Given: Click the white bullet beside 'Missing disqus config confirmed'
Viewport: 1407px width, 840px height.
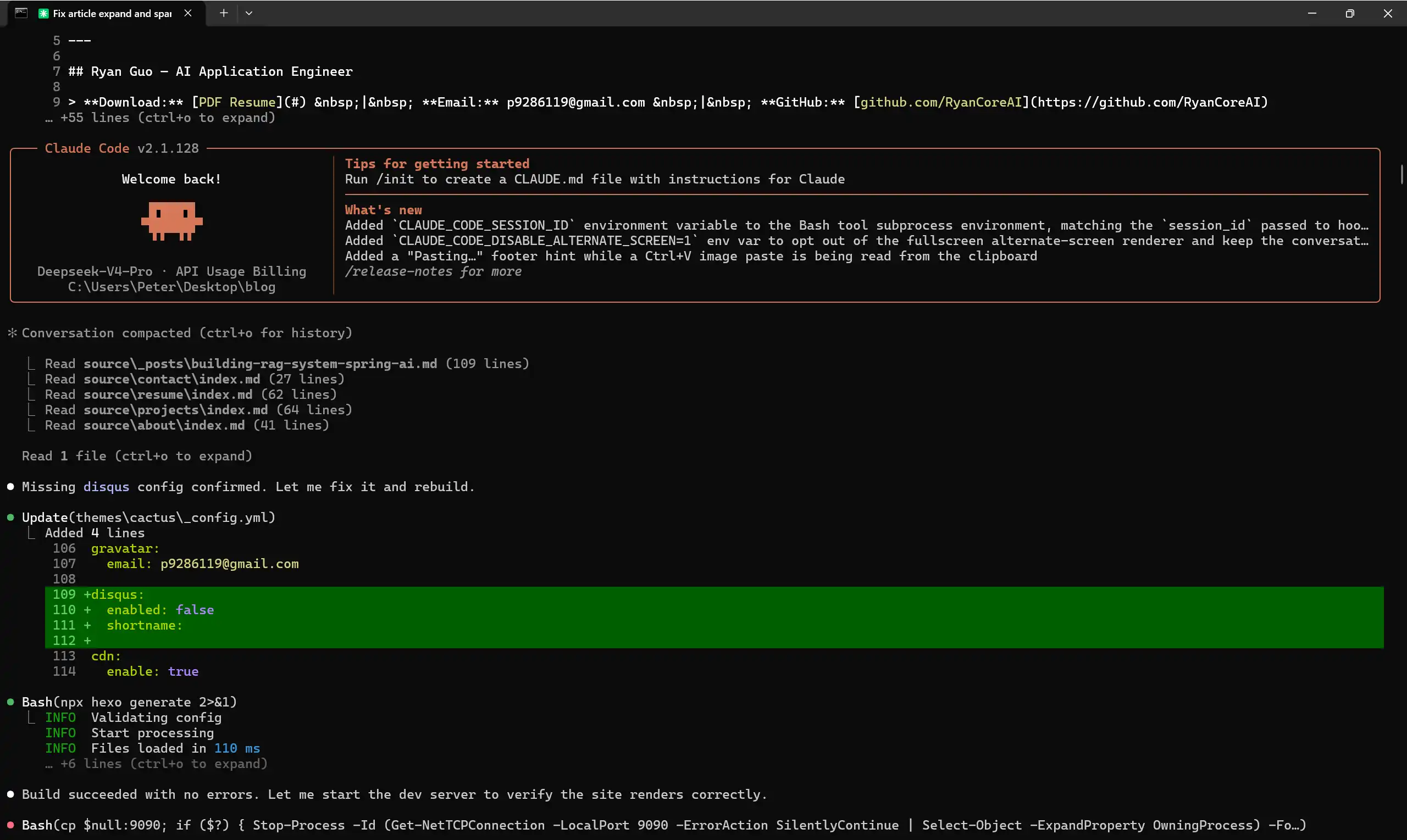Looking at the screenshot, I should [10, 487].
